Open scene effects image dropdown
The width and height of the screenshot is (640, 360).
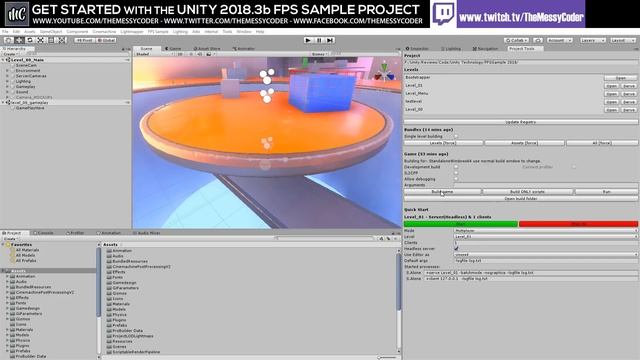[x=210, y=54]
